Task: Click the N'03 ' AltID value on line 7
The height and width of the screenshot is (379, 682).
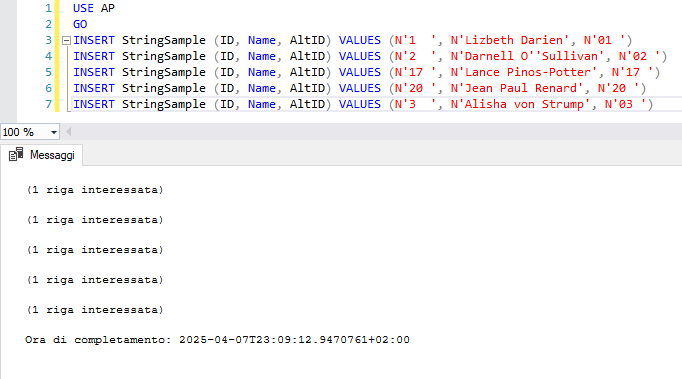Action: coord(625,104)
